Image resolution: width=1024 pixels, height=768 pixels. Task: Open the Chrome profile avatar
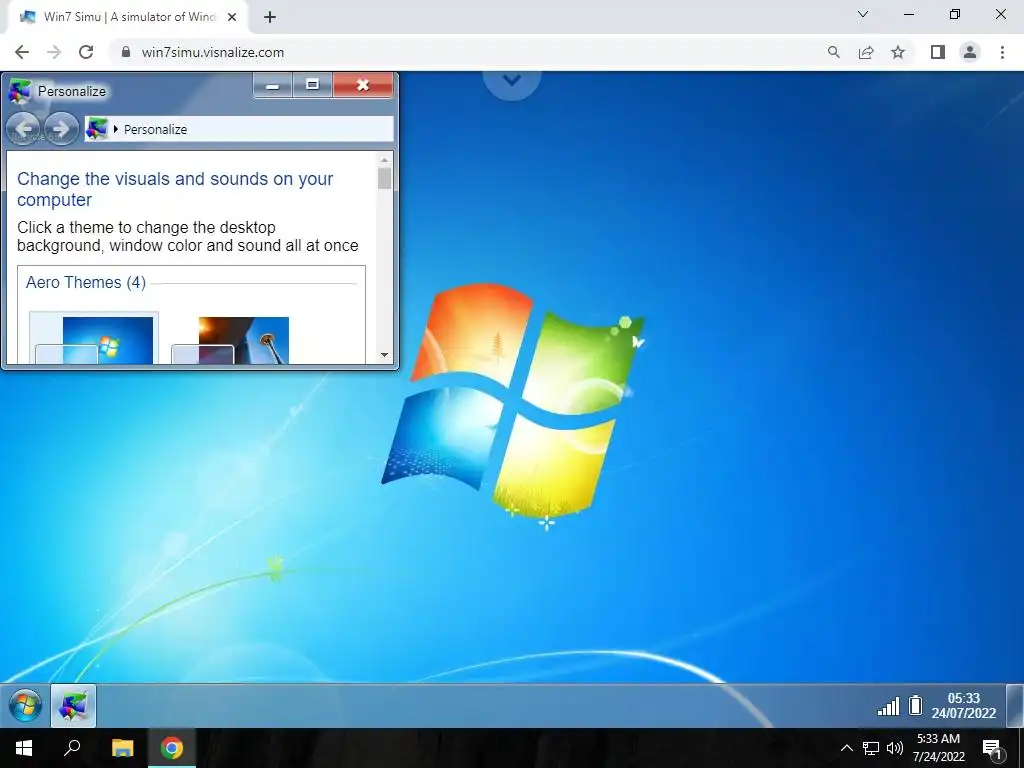coord(970,52)
